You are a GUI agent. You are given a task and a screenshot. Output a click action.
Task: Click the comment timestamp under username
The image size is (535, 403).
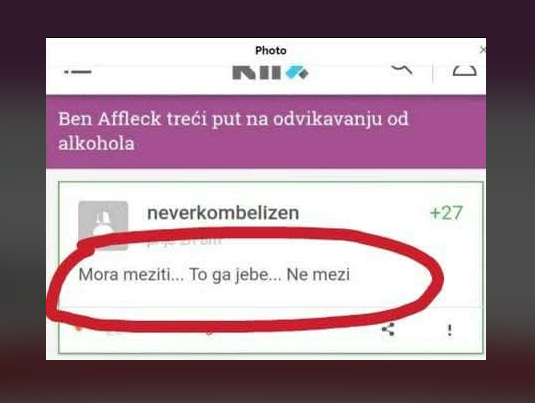tap(184, 240)
